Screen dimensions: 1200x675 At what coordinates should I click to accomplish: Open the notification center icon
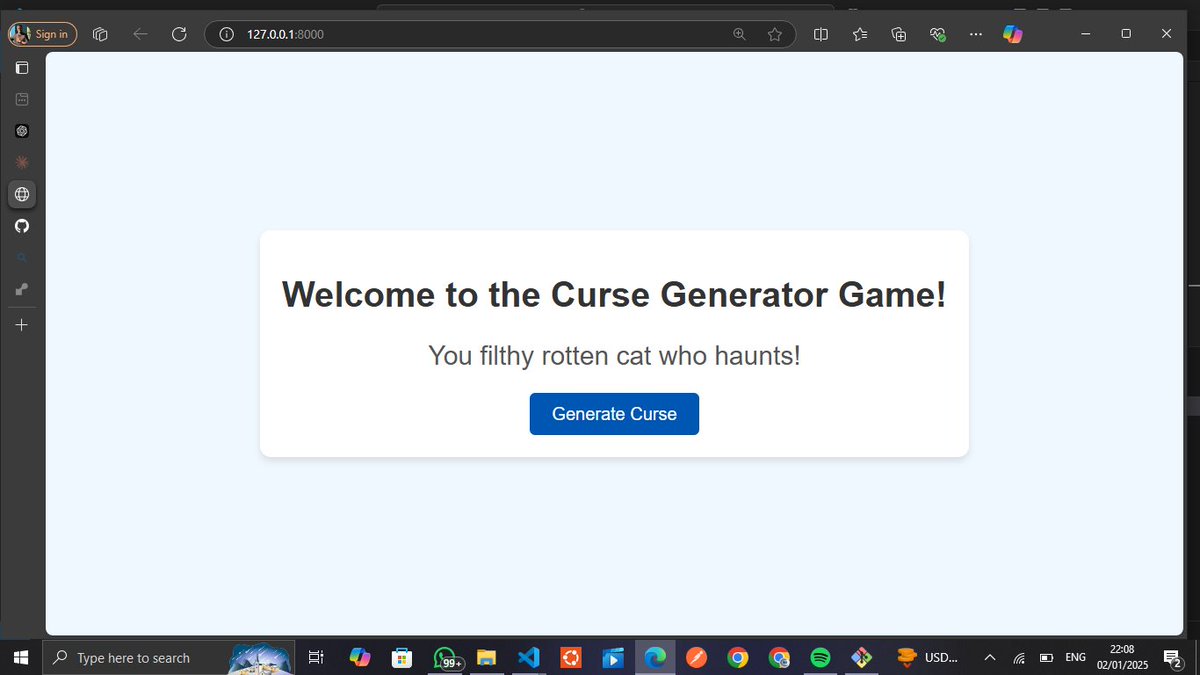tap(1173, 658)
